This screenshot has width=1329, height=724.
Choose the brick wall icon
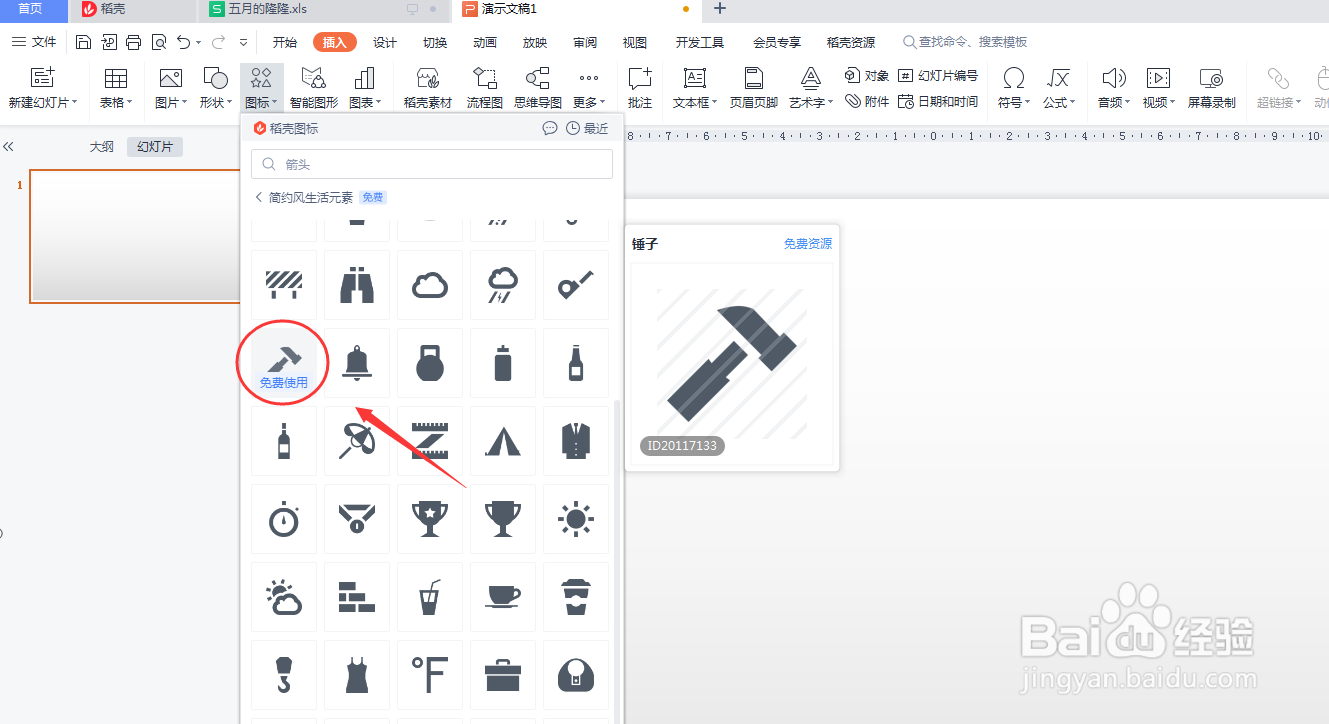tap(357, 596)
